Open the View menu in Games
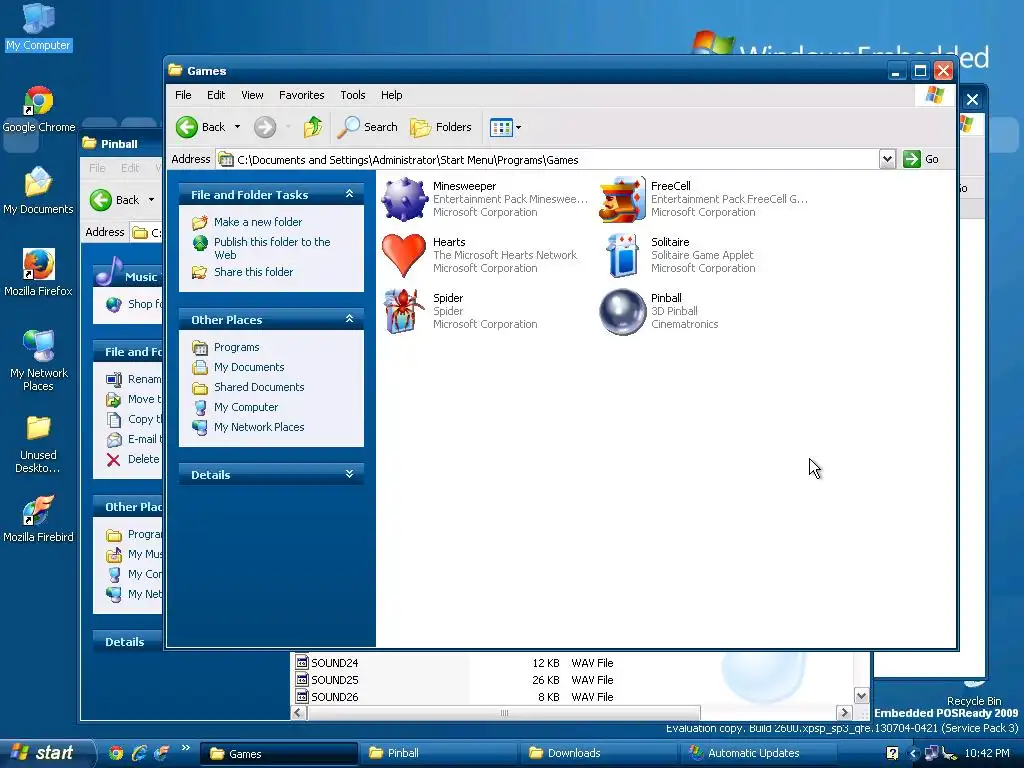The height and width of the screenshot is (768, 1024). 252,95
